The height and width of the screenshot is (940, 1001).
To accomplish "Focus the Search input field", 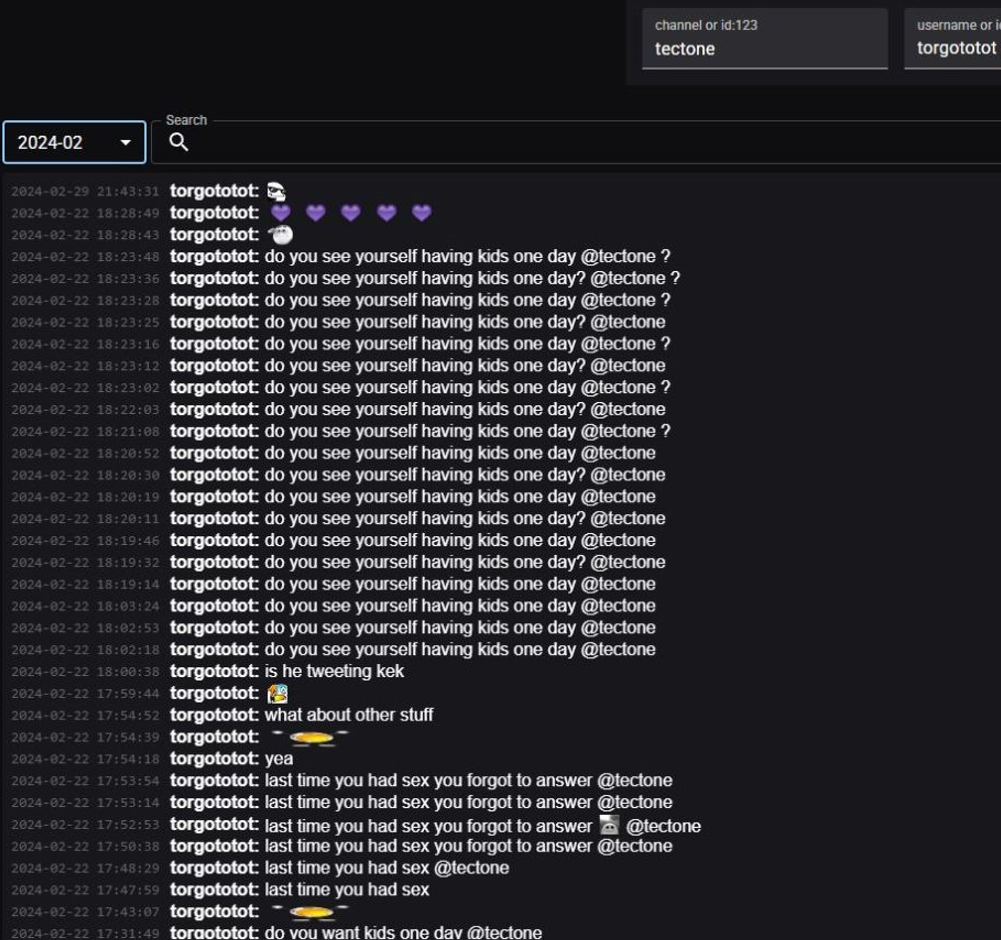I will (576, 142).
